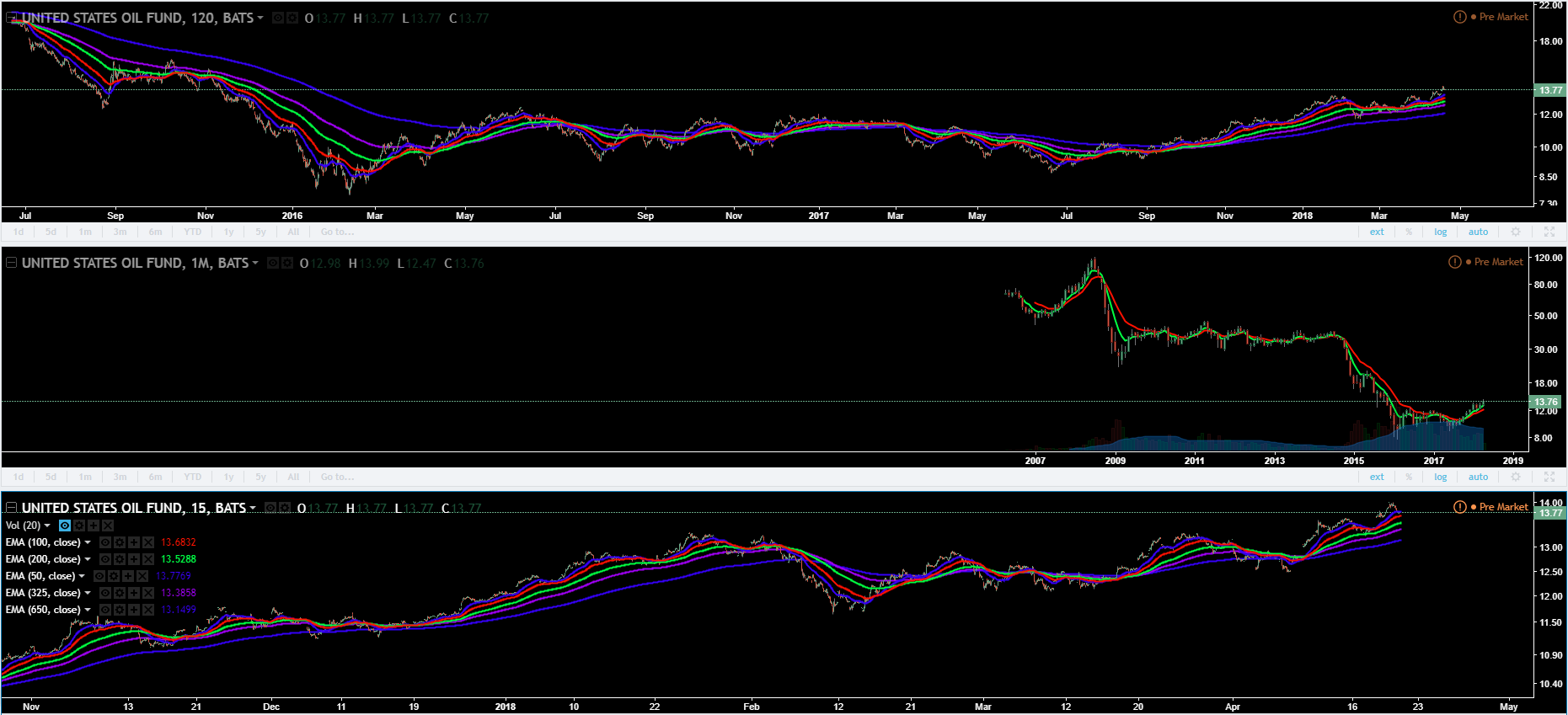This screenshot has height=715, width=1568.
Task: Collapse the 15 chart legend with the minus box
Action: point(12,508)
